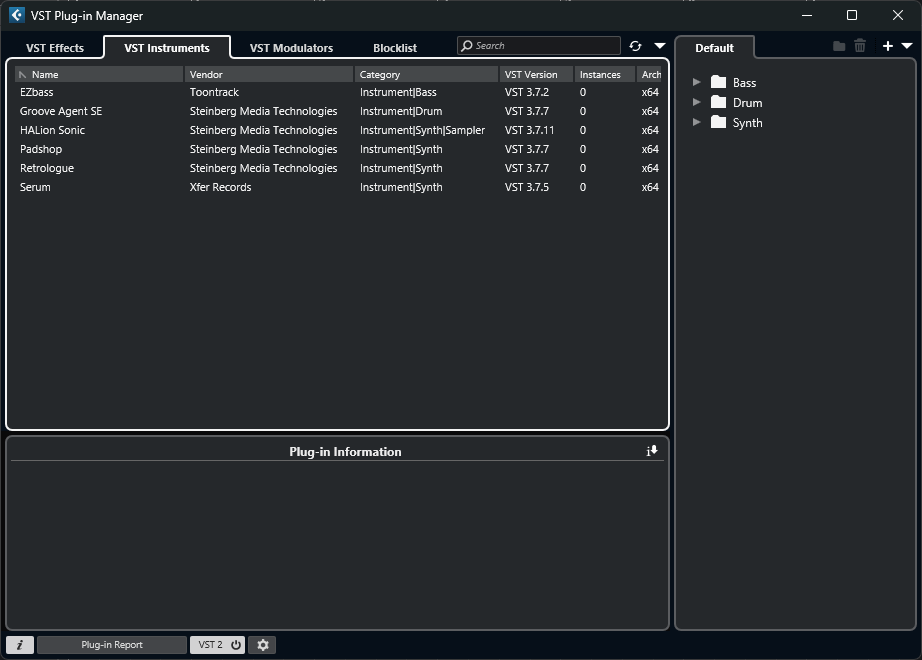Close the VST Plug-in Manager window
The image size is (922, 660).
pyautogui.click(x=897, y=15)
